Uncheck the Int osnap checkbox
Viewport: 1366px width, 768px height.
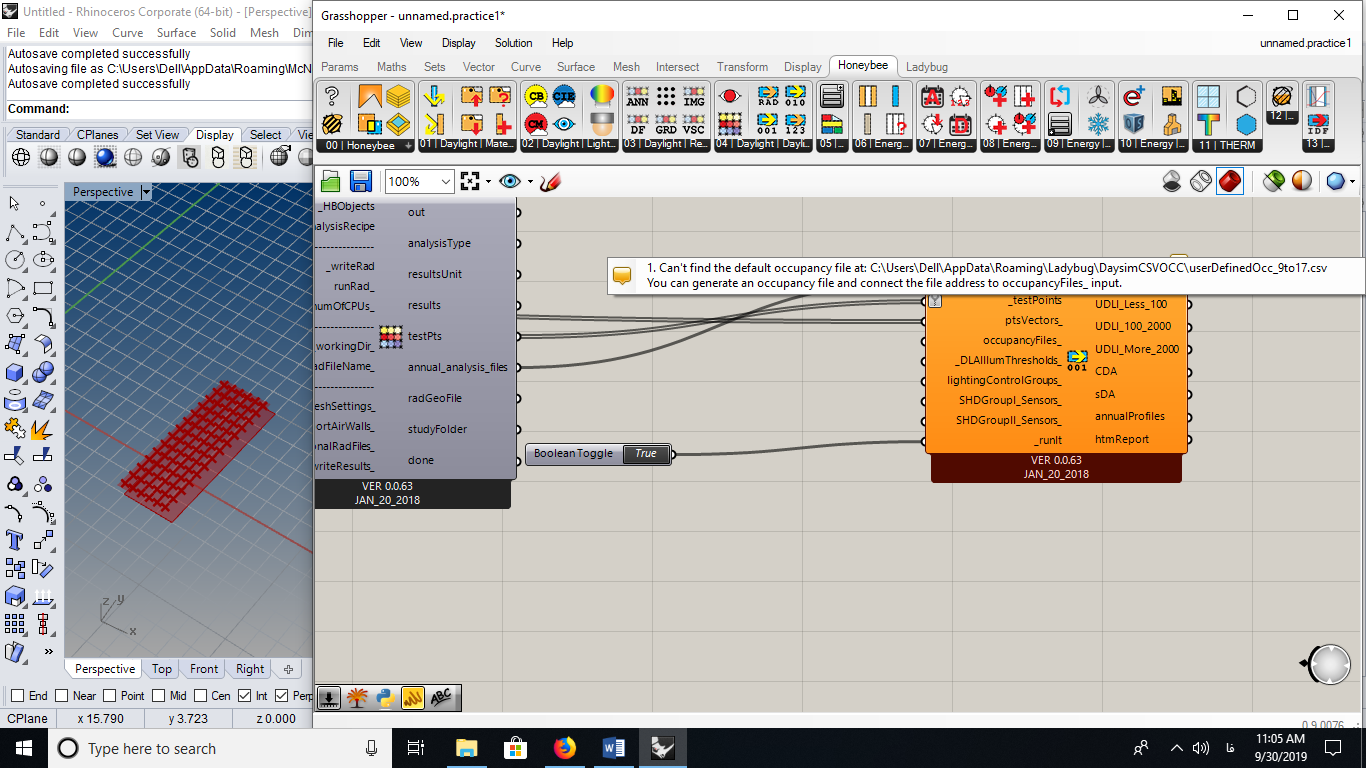tap(243, 696)
